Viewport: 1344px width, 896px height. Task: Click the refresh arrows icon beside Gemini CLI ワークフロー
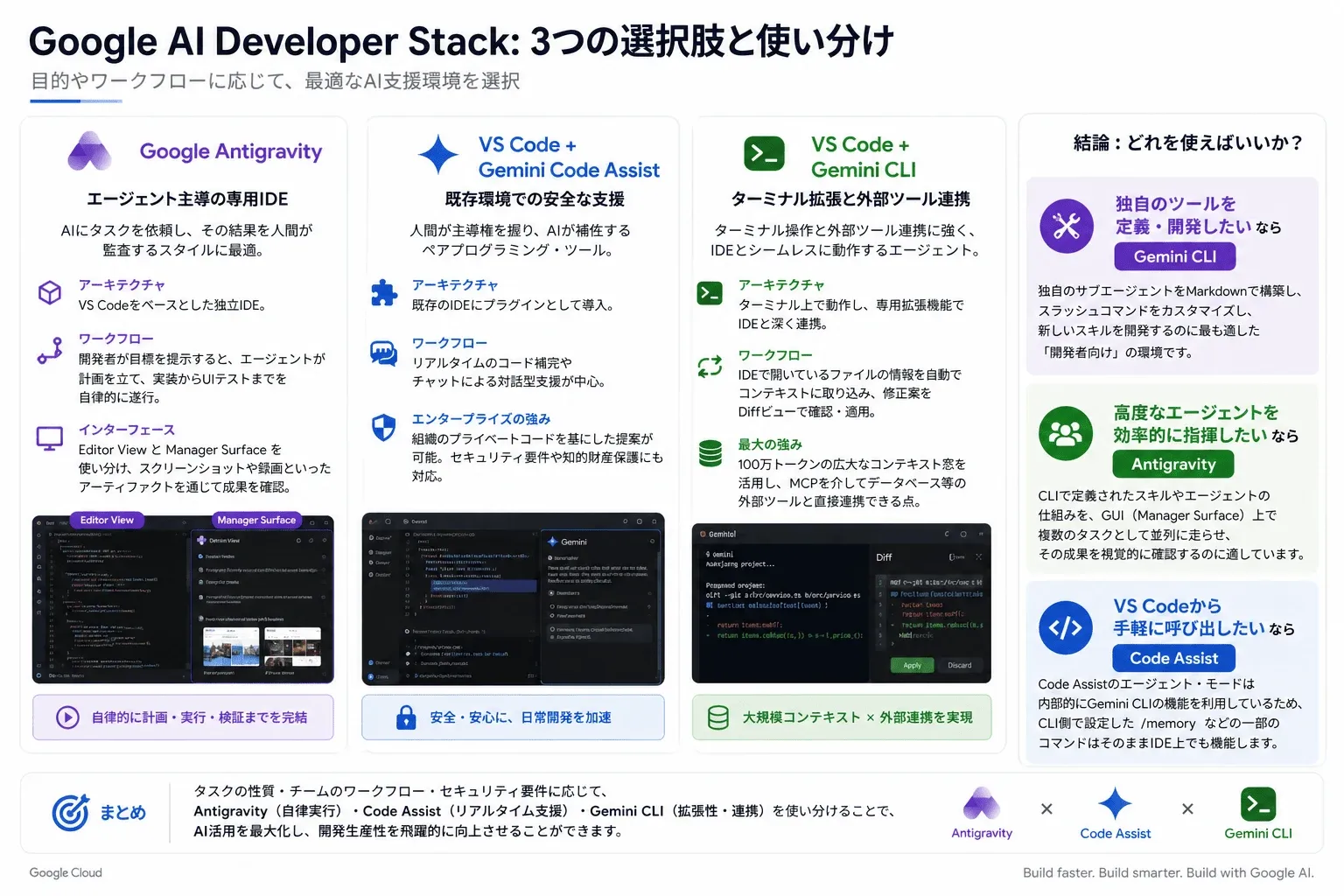[710, 366]
